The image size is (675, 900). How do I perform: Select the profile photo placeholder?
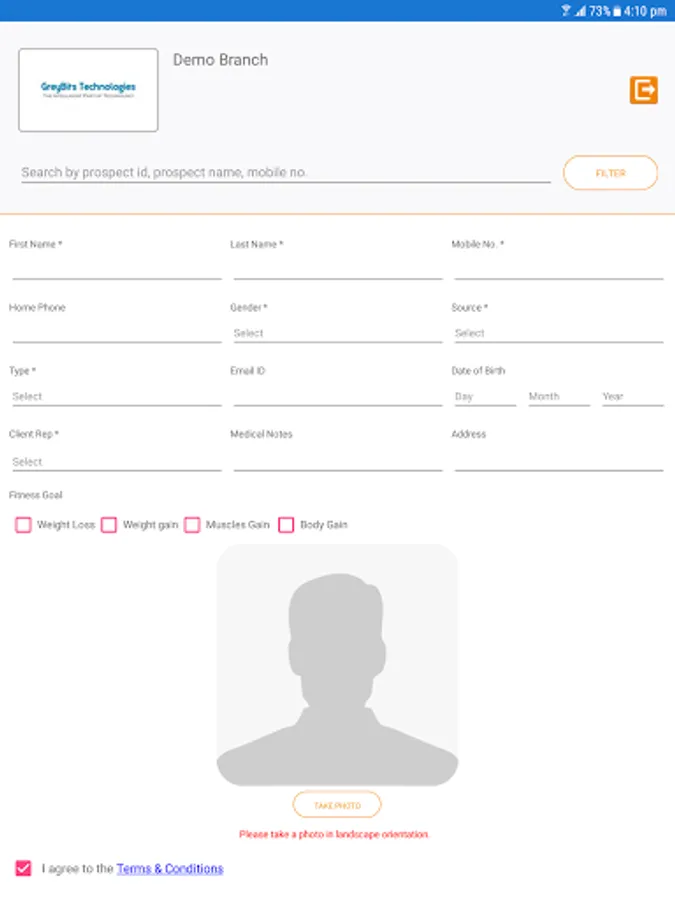point(338,665)
